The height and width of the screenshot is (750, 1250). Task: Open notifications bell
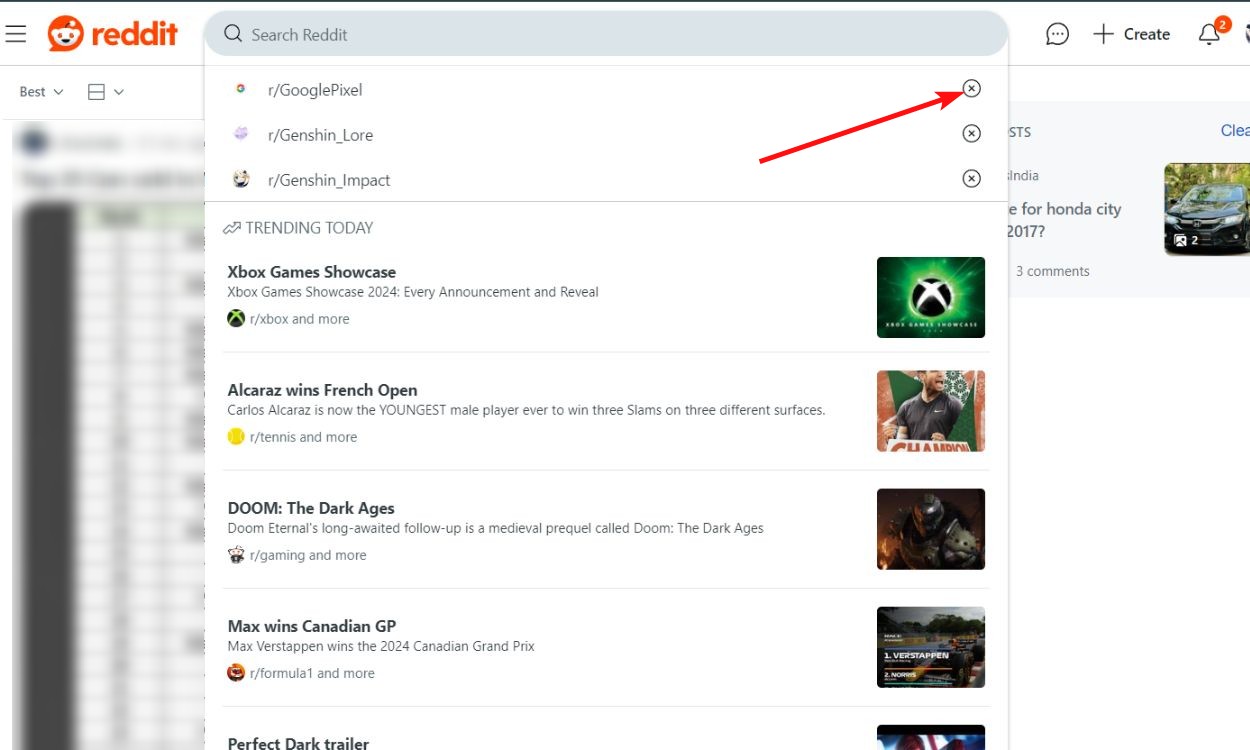[x=1209, y=34]
